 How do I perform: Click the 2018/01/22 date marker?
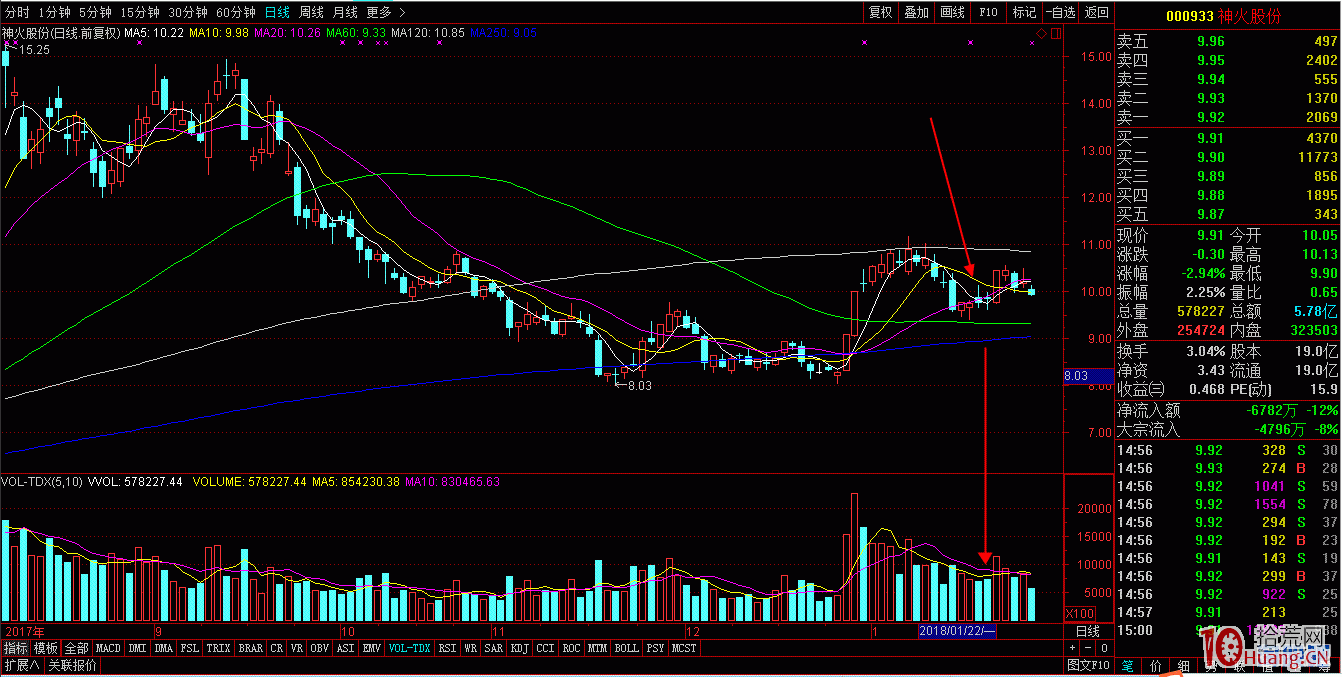(x=957, y=631)
